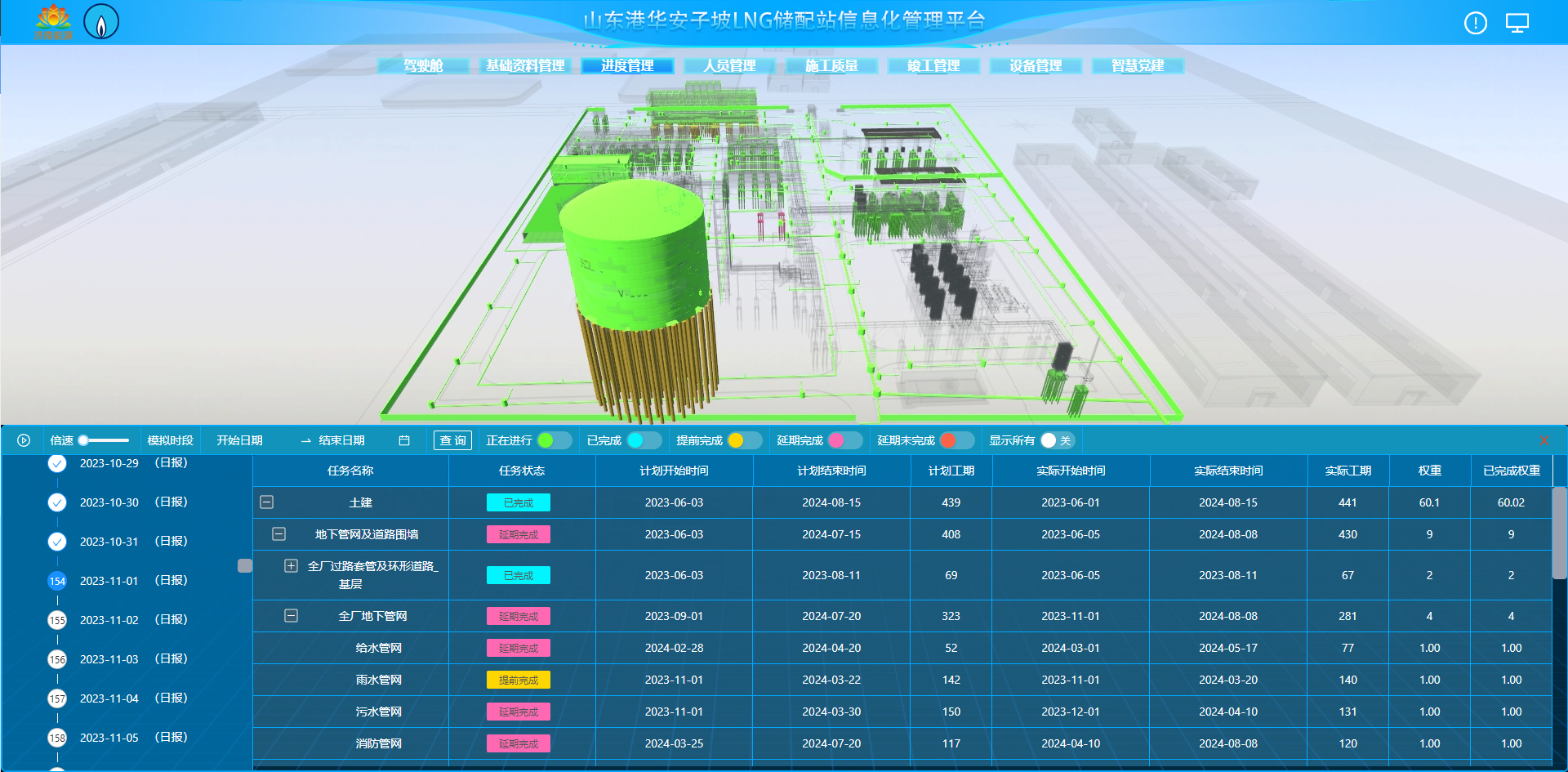Switch on 显示所有 toggle
Viewport: 1568px width, 772px height.
click(1057, 440)
